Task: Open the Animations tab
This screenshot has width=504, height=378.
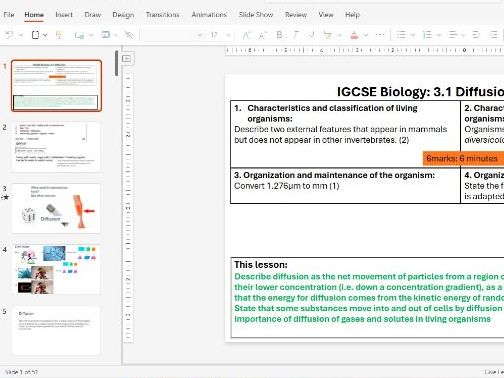Action: click(x=209, y=15)
